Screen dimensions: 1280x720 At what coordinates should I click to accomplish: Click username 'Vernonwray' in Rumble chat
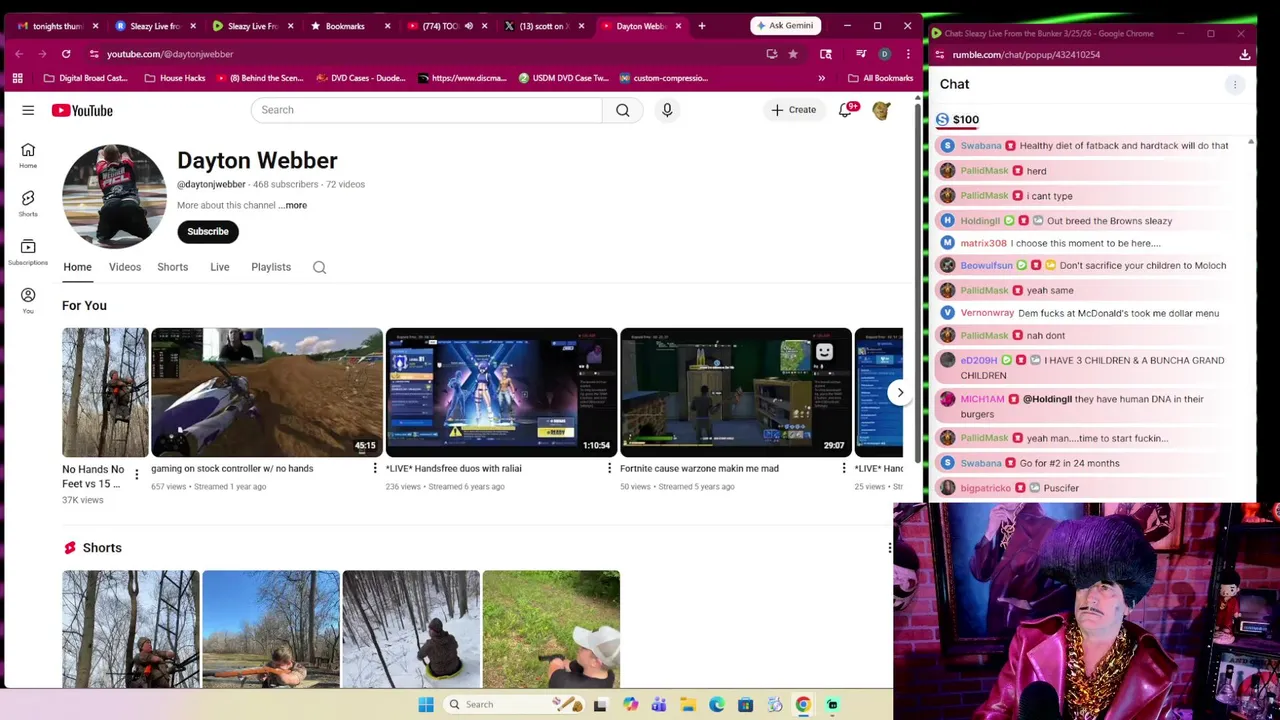point(987,313)
